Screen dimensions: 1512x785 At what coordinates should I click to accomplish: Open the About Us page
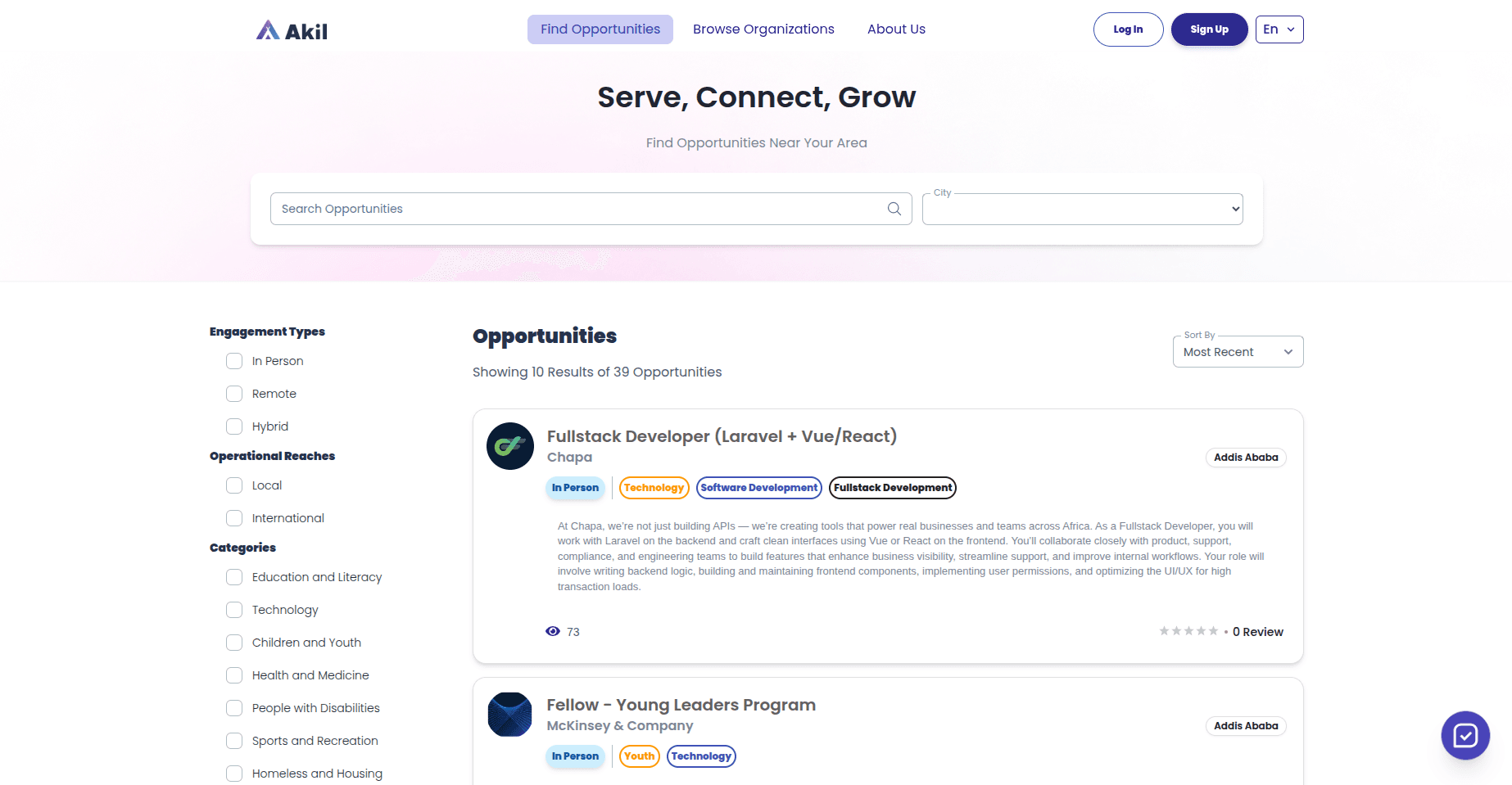pos(896,29)
